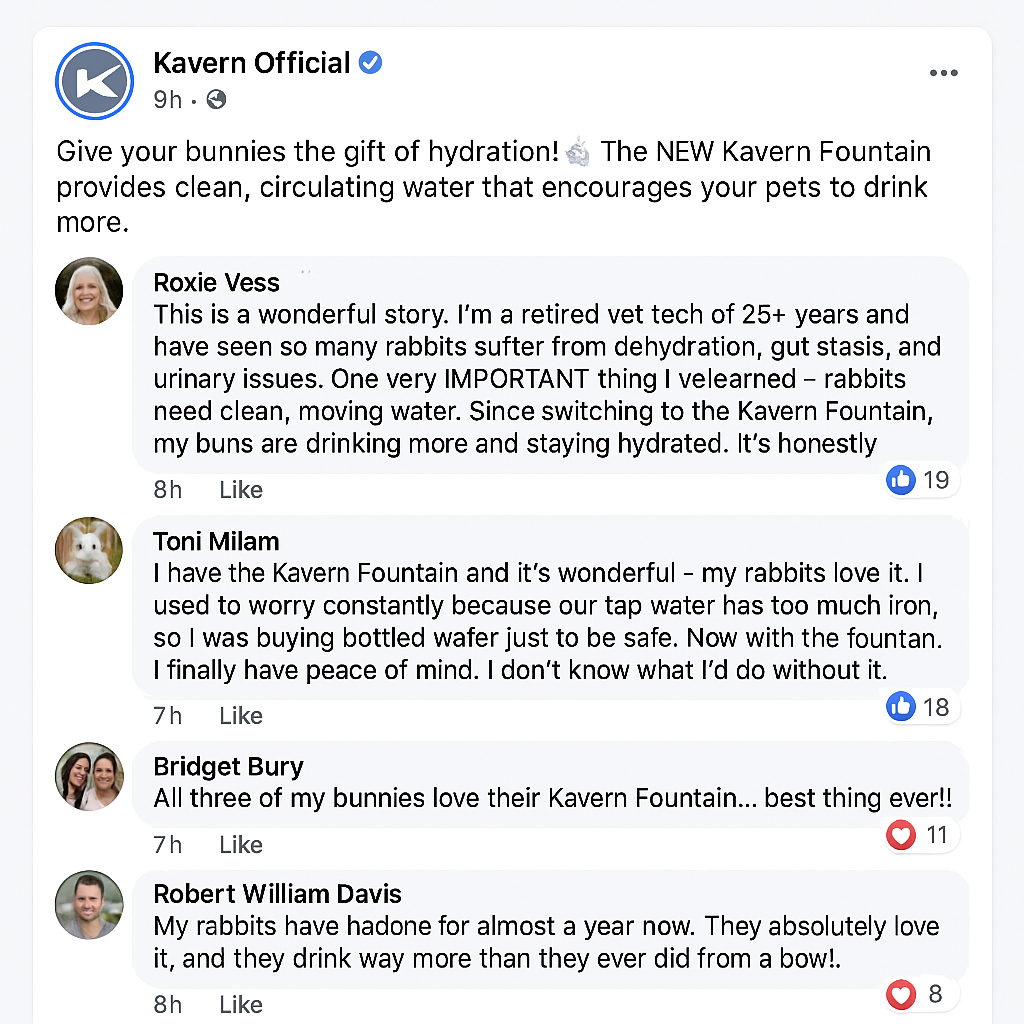Open the Kavern Official page name
This screenshot has width=1024, height=1024.
pyautogui.click(x=252, y=63)
